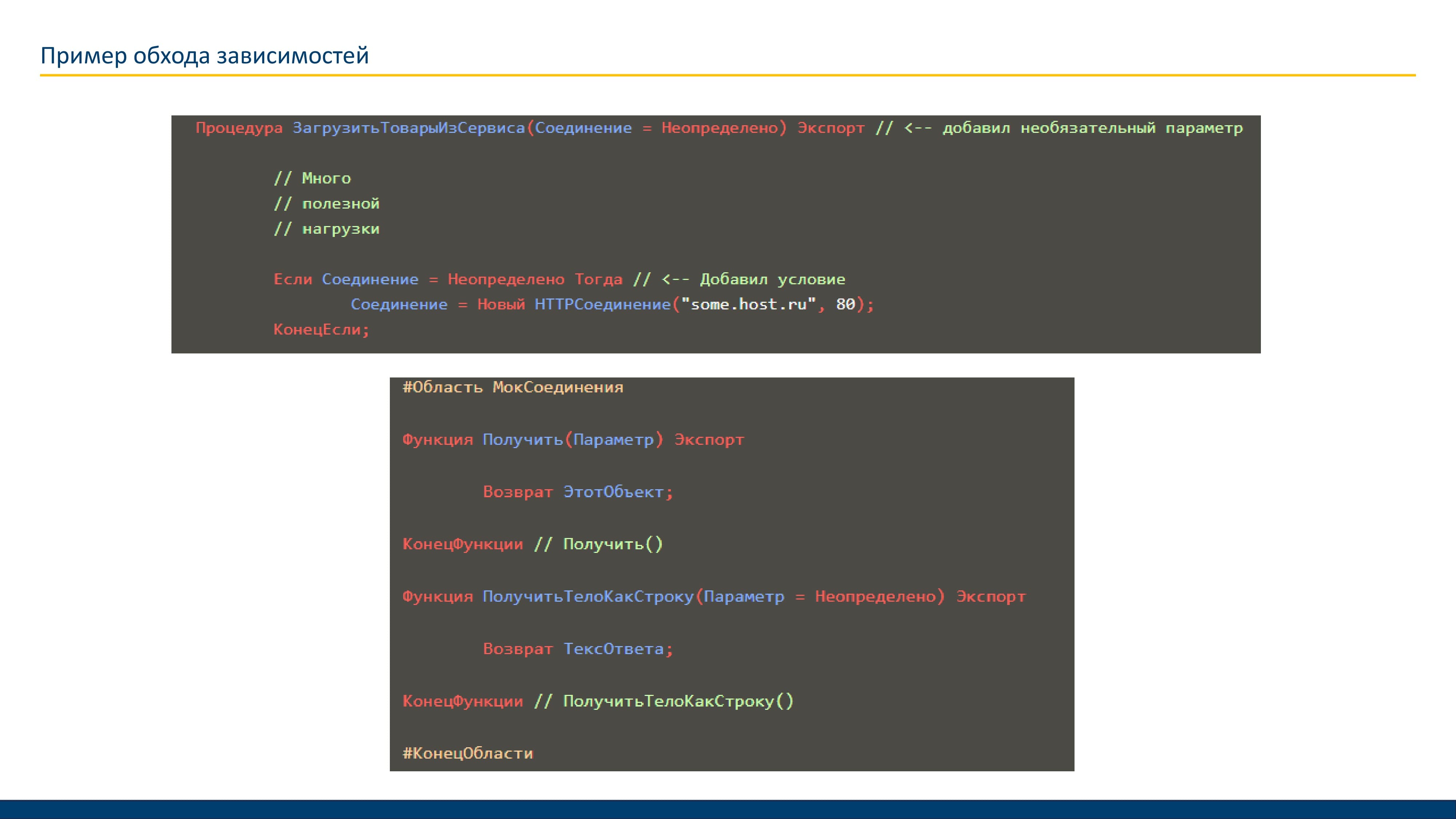Click the '// полезной' comment line
The image size is (1456, 819).
(x=326, y=204)
